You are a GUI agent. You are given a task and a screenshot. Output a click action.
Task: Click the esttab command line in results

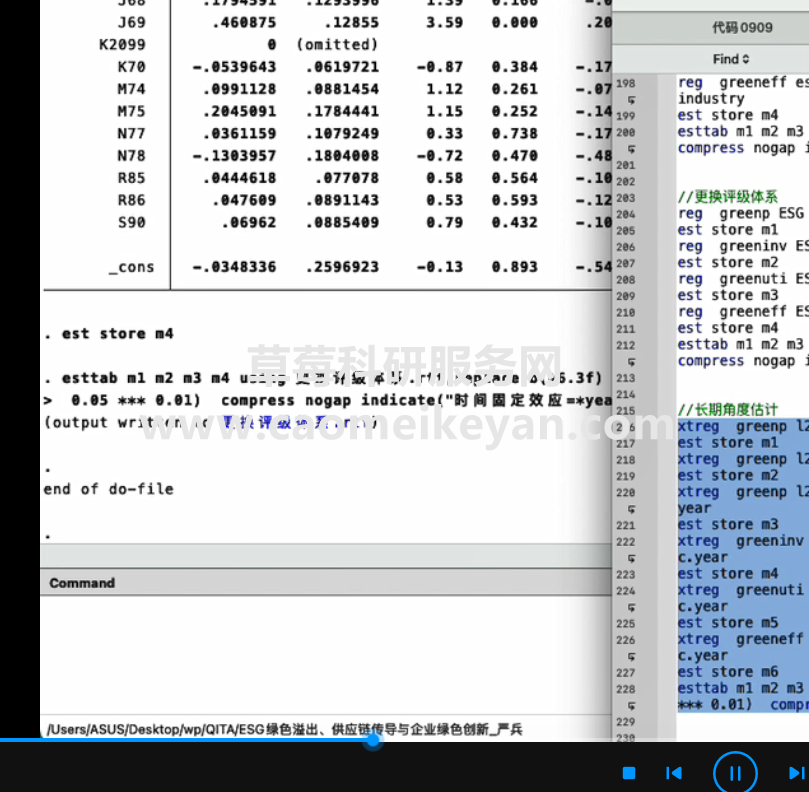click(x=323, y=378)
